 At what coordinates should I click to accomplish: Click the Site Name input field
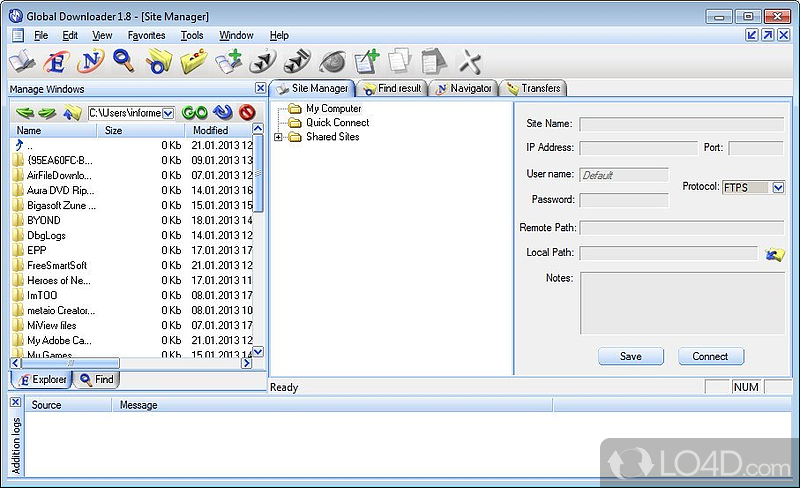(x=682, y=124)
